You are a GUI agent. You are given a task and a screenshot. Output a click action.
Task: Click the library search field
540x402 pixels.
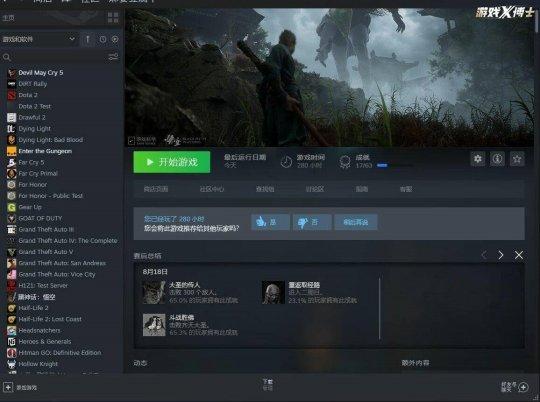[55, 57]
